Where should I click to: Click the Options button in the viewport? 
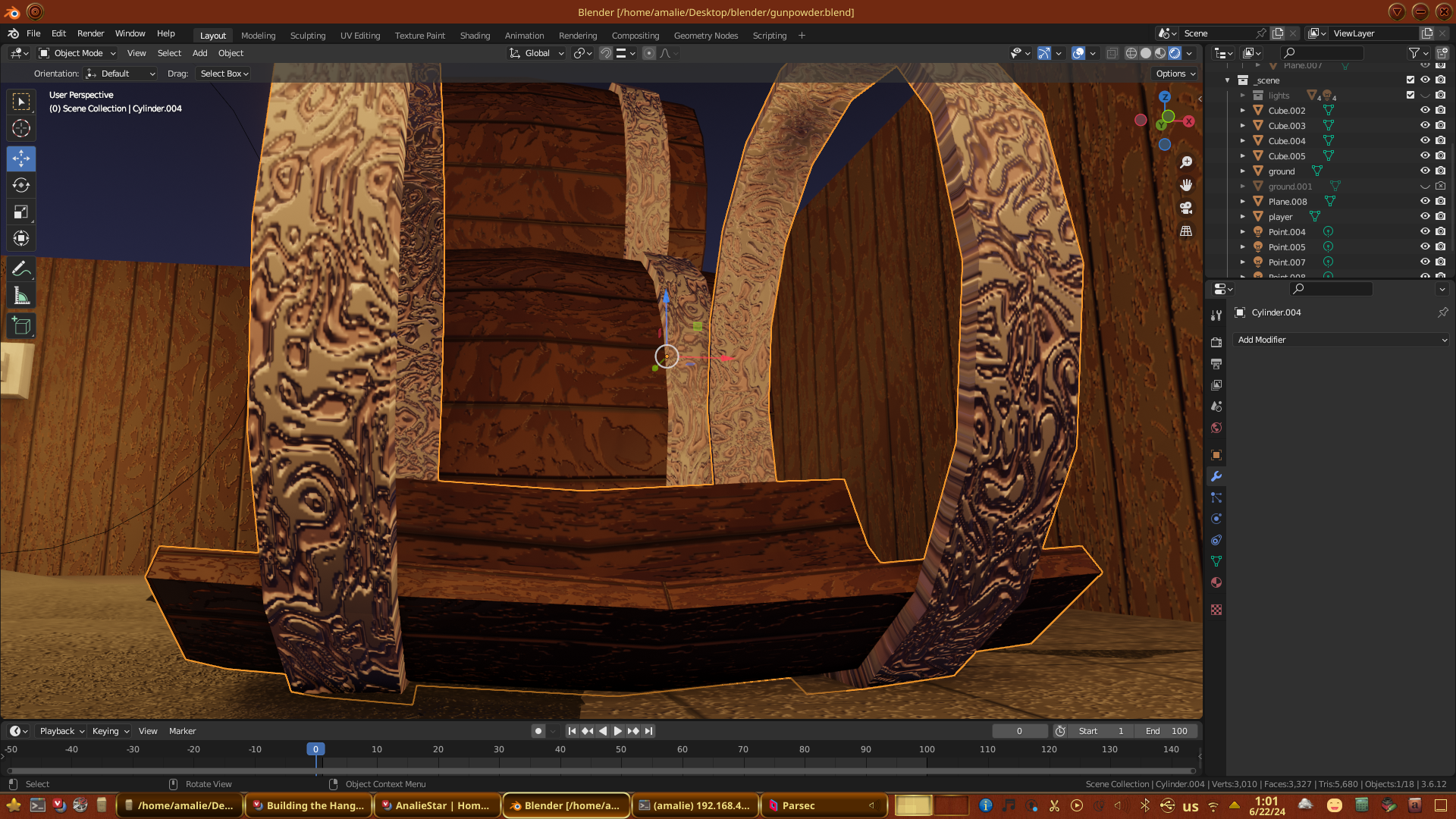1175,74
